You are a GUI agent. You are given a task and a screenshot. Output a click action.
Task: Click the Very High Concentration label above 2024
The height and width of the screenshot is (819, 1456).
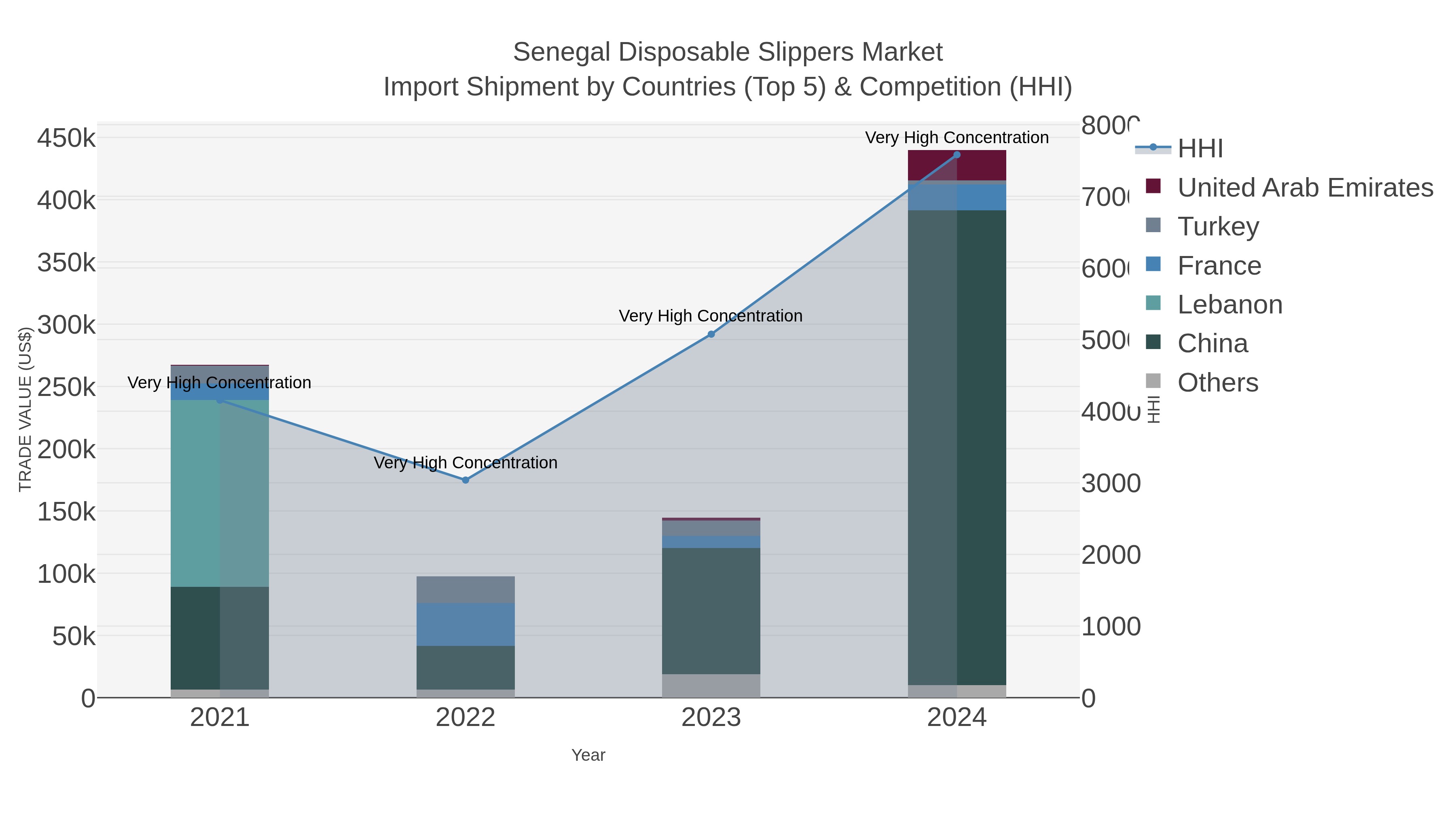click(957, 138)
